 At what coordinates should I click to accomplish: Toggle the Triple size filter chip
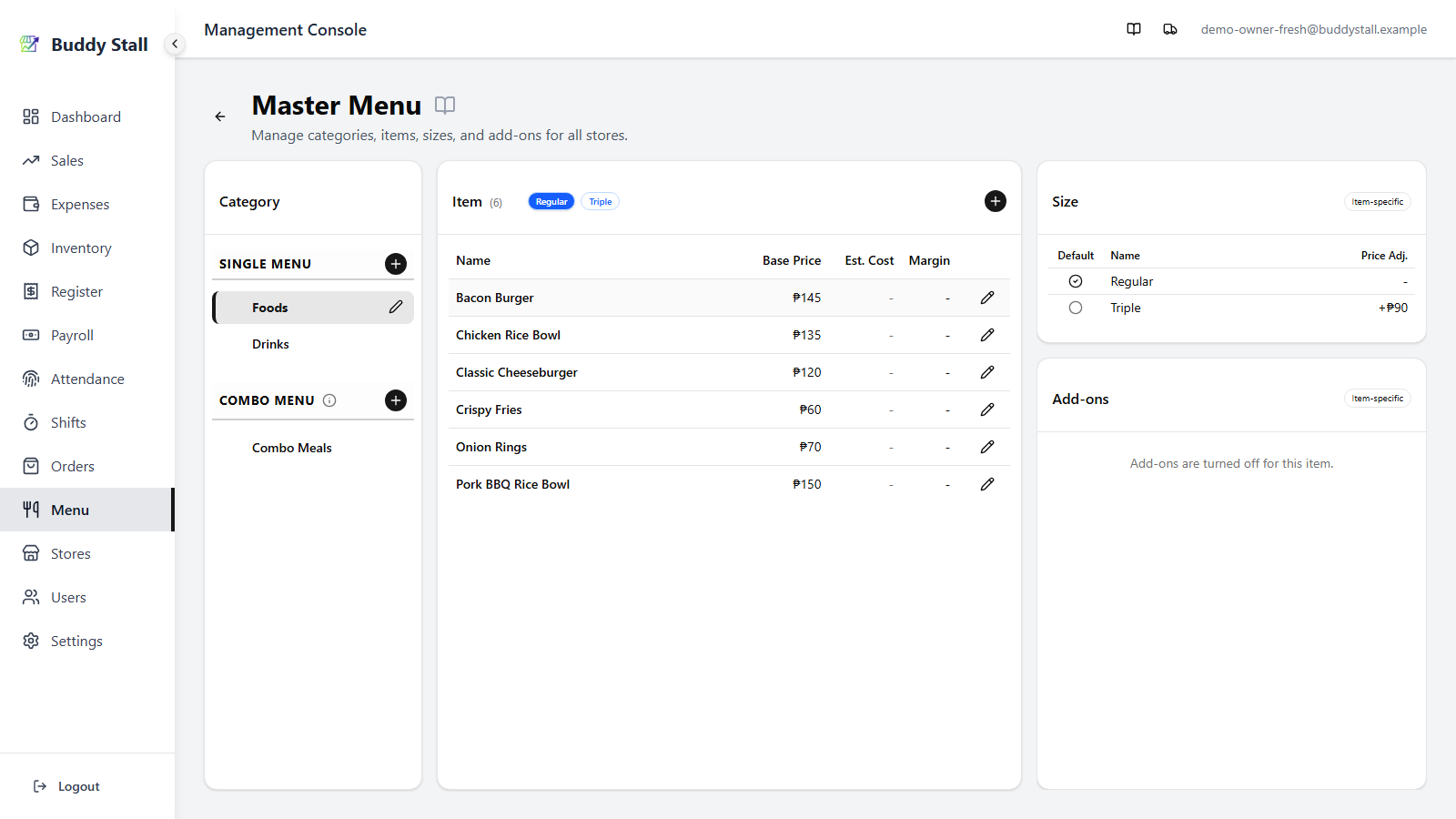(601, 201)
